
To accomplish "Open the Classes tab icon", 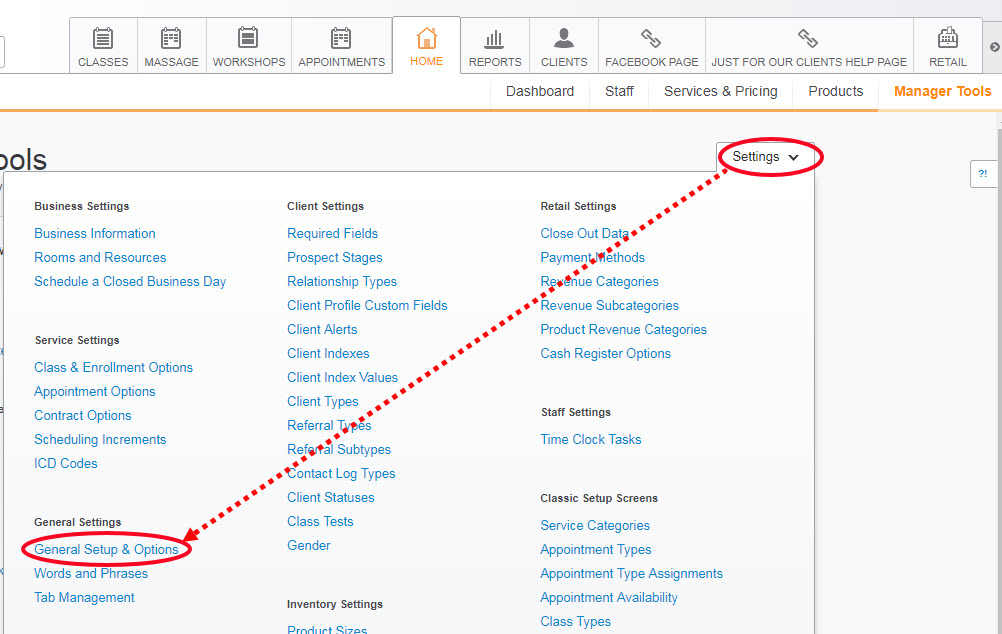I will [x=103, y=38].
